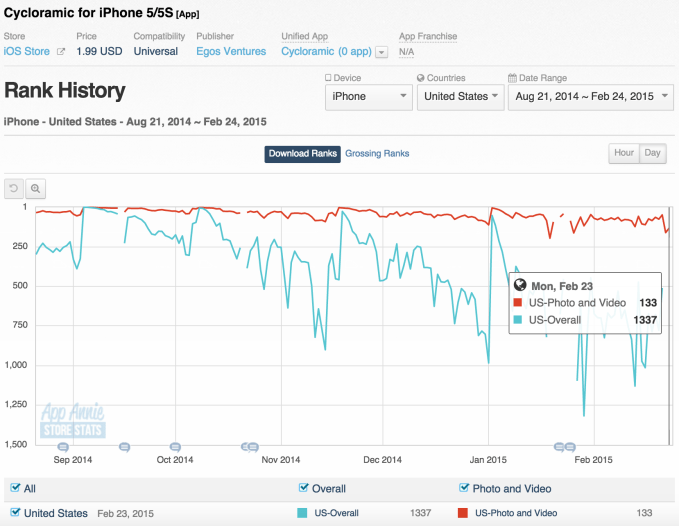The height and width of the screenshot is (526, 679).
Task: Uncheck the Overall category checkbox
Action: point(304,489)
